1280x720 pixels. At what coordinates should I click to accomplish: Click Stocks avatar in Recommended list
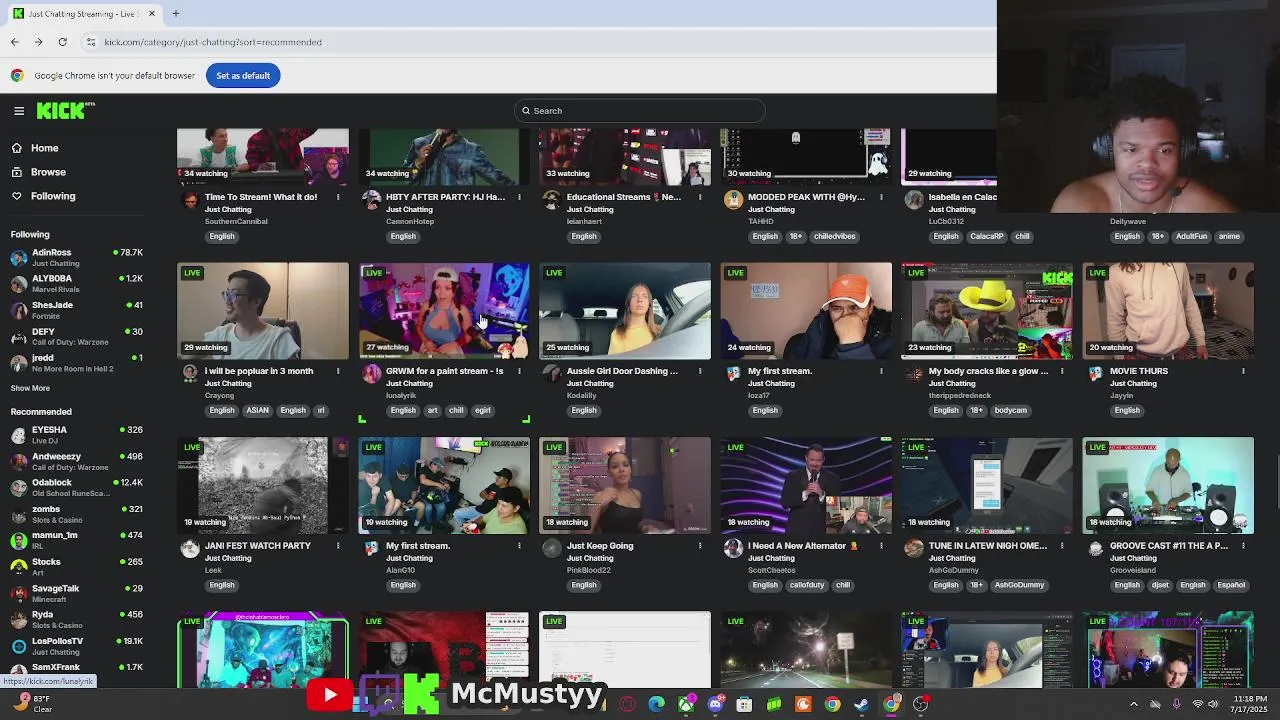coord(18,567)
